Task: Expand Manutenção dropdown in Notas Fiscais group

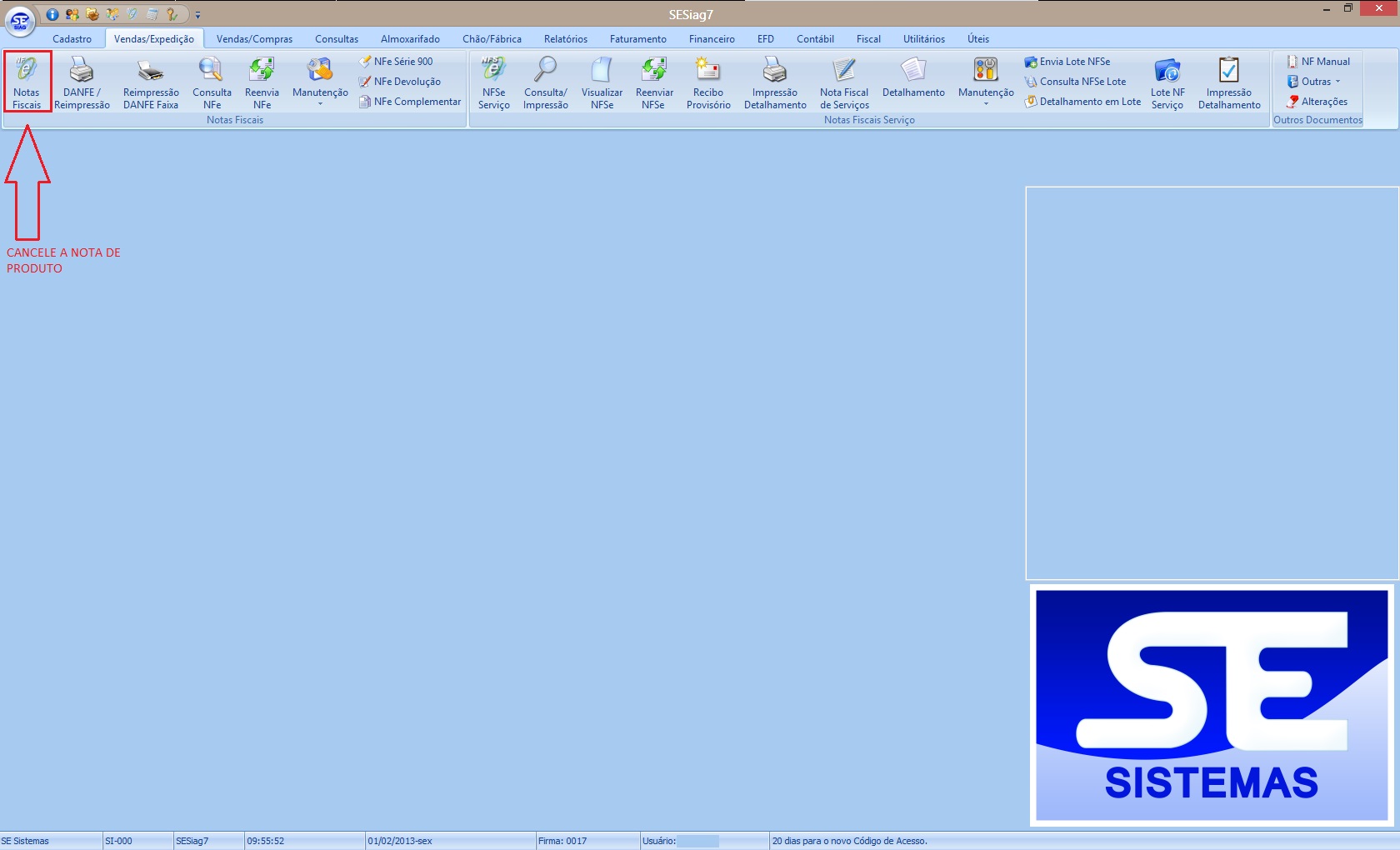Action: pyautogui.click(x=320, y=93)
